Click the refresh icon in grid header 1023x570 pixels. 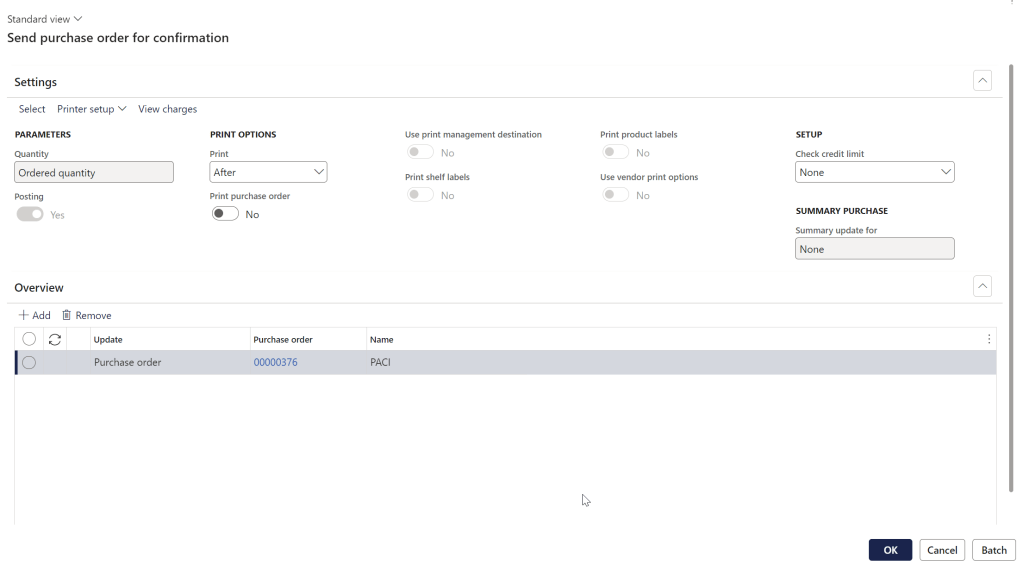click(x=55, y=339)
